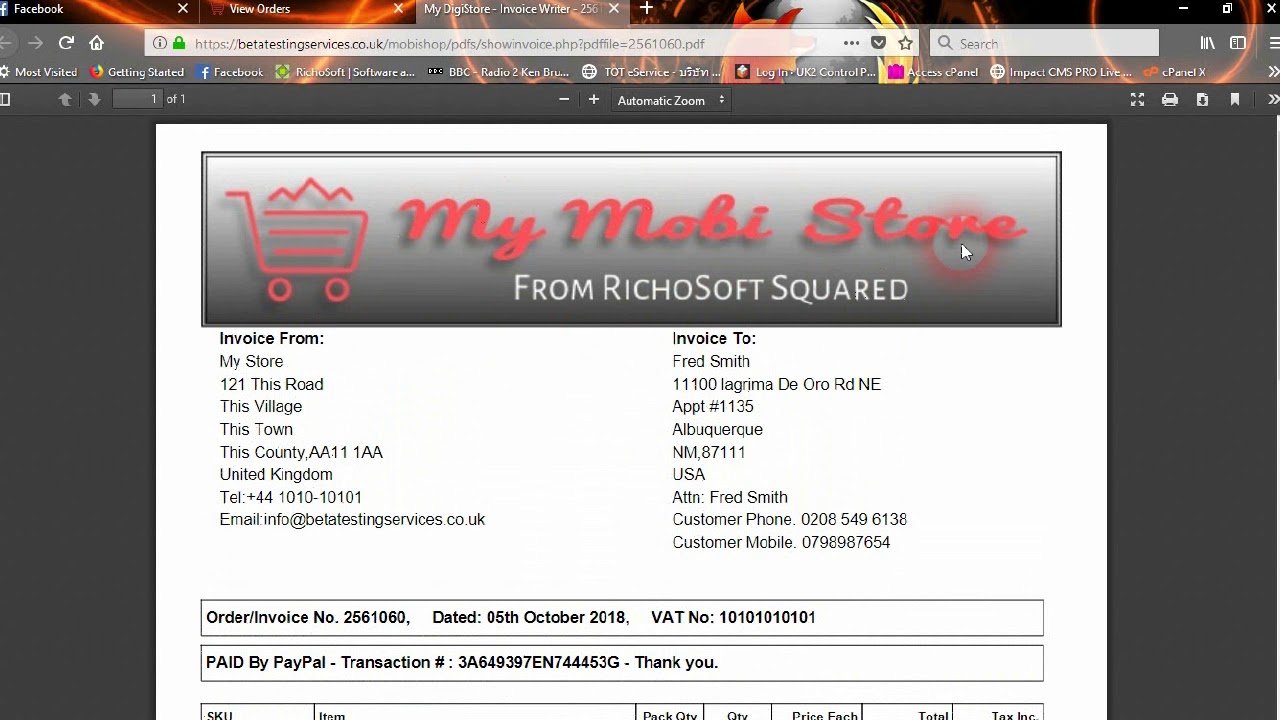Go to the browser home page
Image resolution: width=1280 pixels, height=720 pixels.
tap(96, 43)
